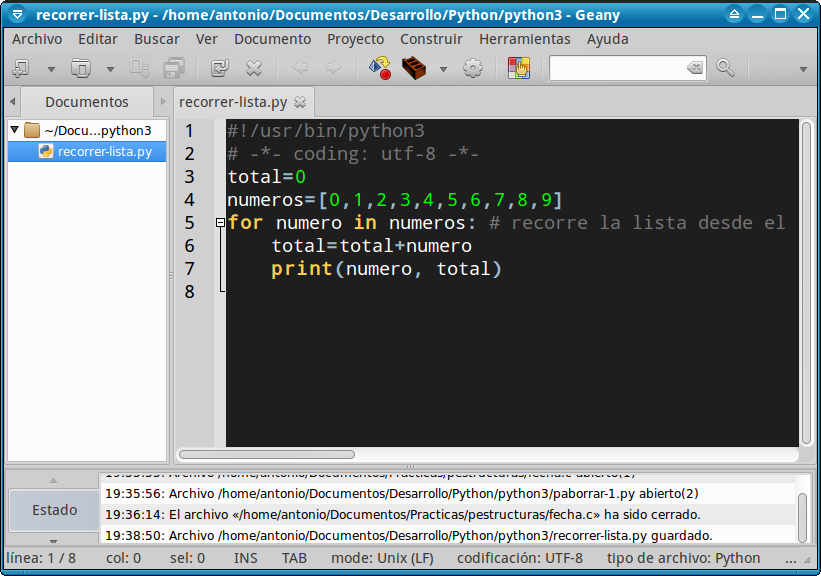Click the "mode: Unix (LF)" status entry
This screenshot has width=821, height=576.
(382, 559)
